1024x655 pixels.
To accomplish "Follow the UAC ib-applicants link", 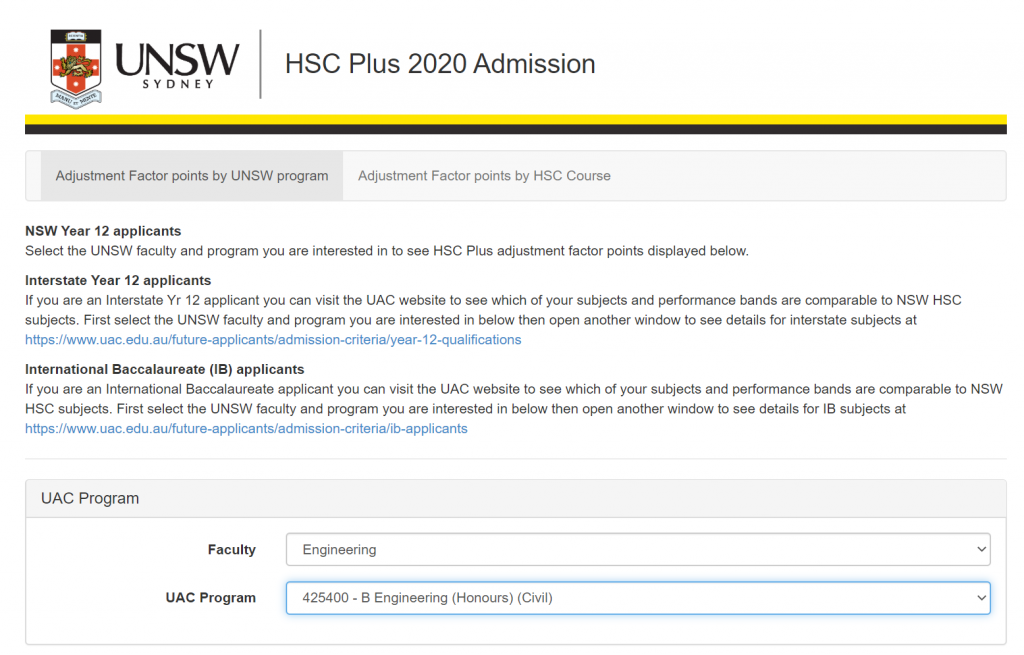I will point(246,429).
